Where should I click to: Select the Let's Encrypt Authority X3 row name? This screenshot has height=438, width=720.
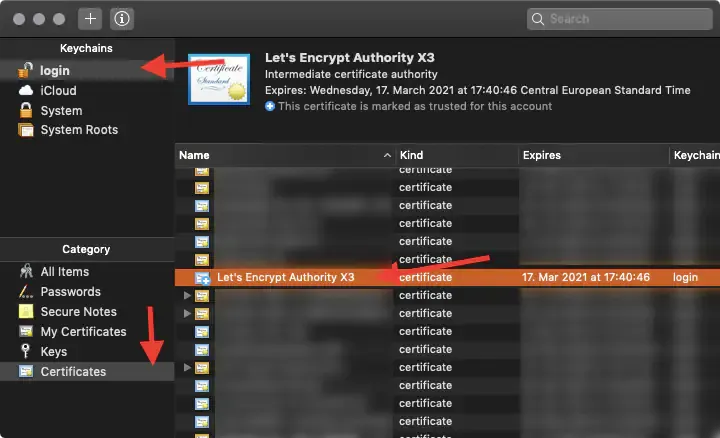286,277
